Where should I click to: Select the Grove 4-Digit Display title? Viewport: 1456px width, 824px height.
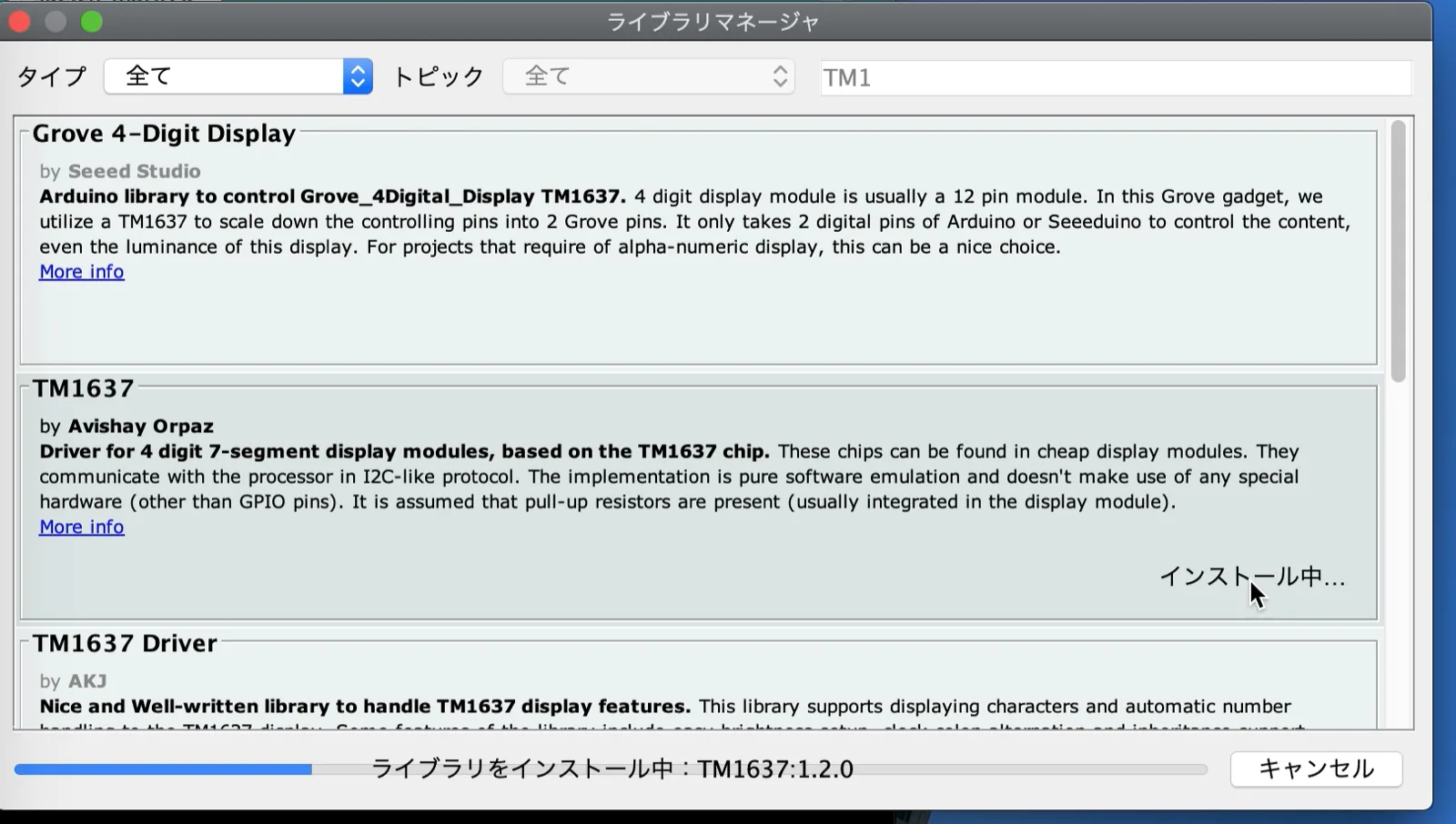(x=164, y=134)
